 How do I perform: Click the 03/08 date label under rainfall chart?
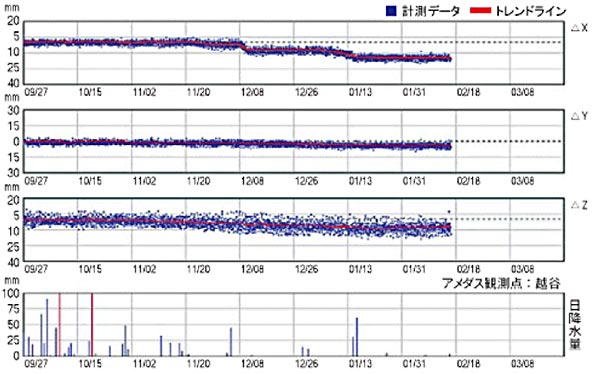pyautogui.click(x=522, y=363)
